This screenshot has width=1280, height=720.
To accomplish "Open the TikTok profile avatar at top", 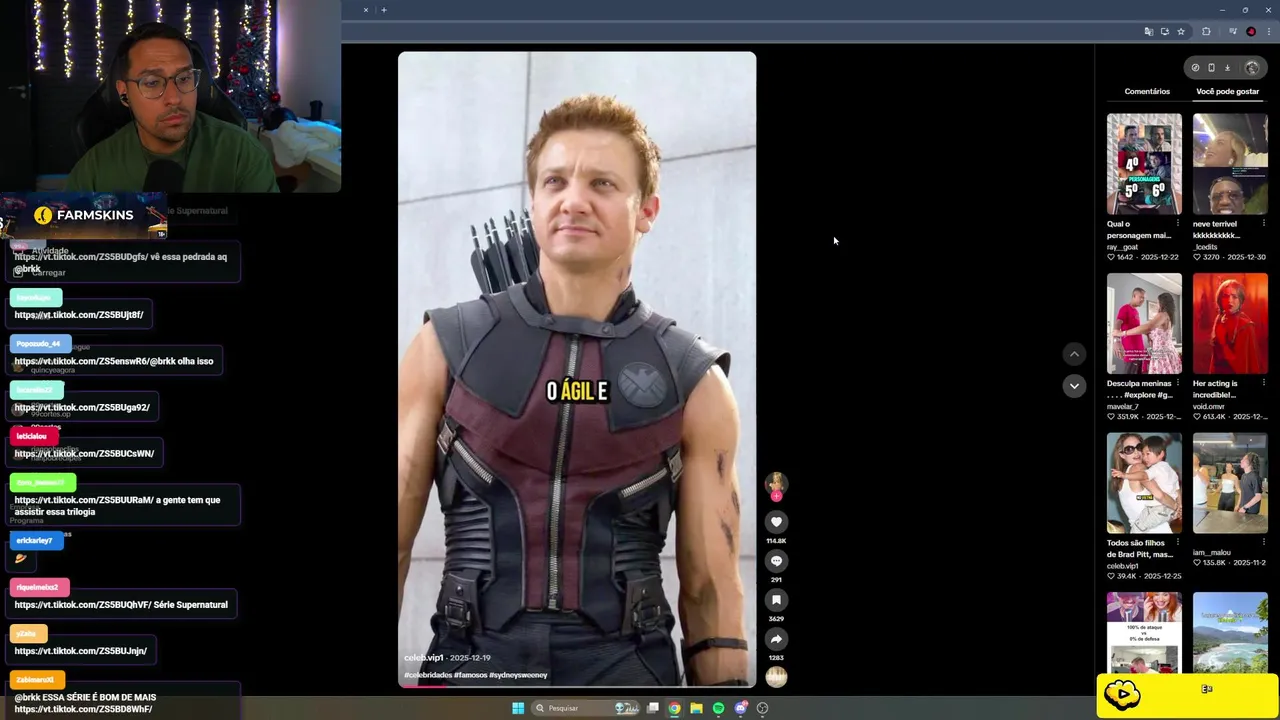I will (1252, 68).
